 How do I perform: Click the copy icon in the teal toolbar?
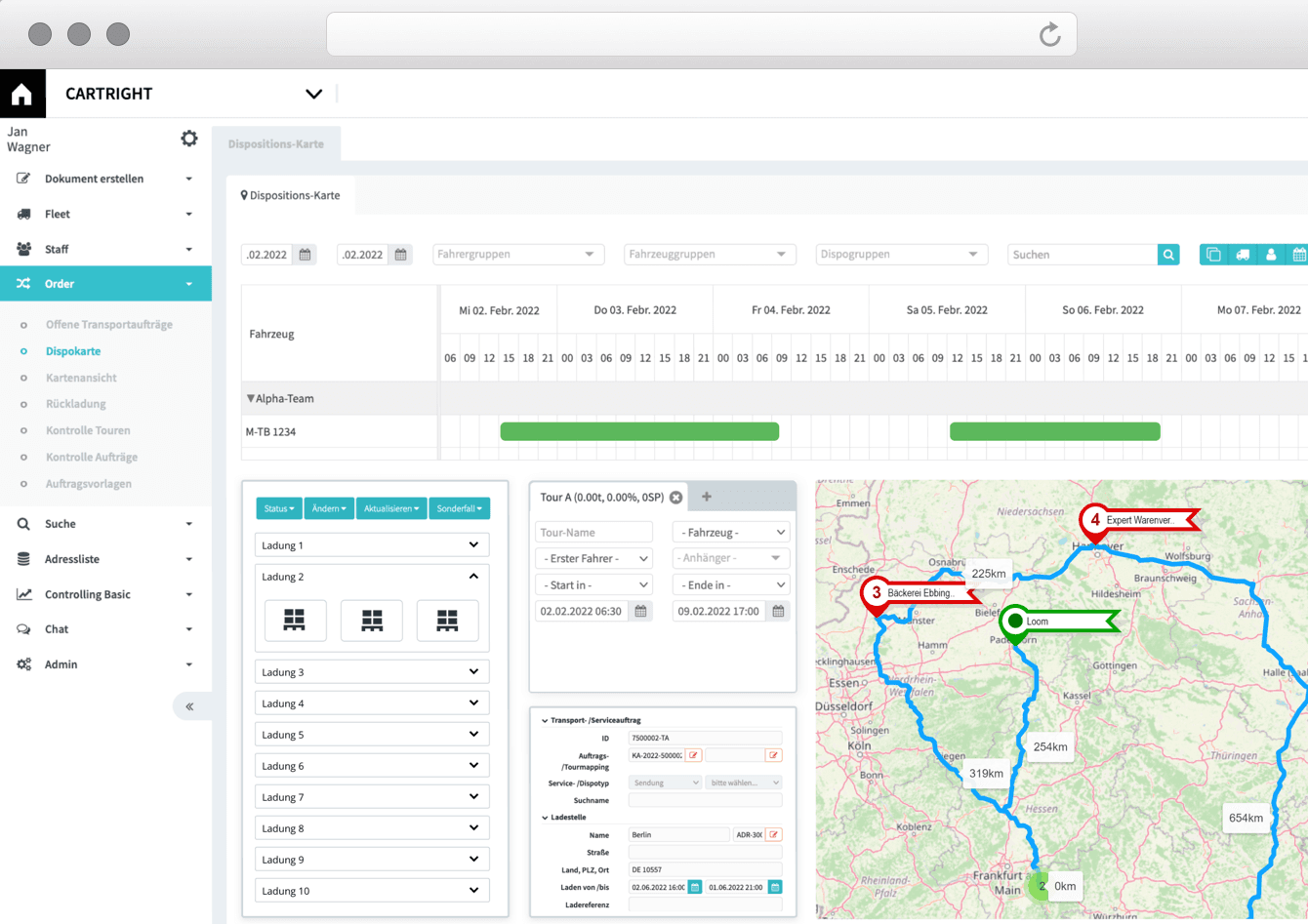click(x=1213, y=255)
